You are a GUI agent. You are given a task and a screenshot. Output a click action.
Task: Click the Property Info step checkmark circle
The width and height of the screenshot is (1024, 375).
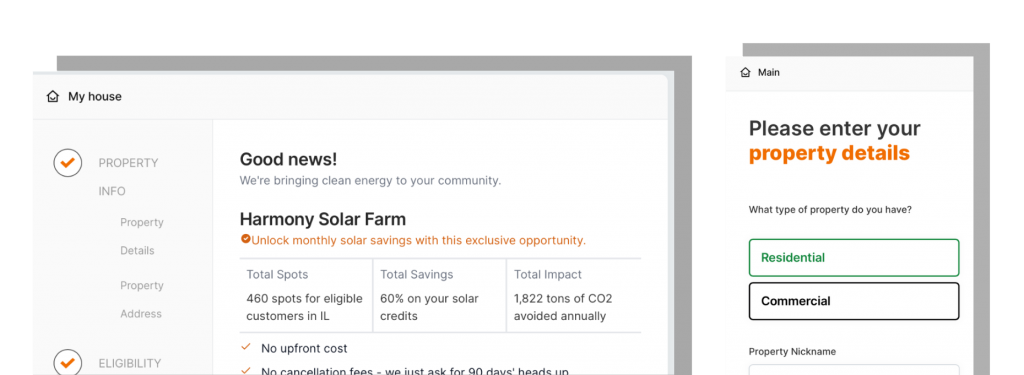[68, 163]
